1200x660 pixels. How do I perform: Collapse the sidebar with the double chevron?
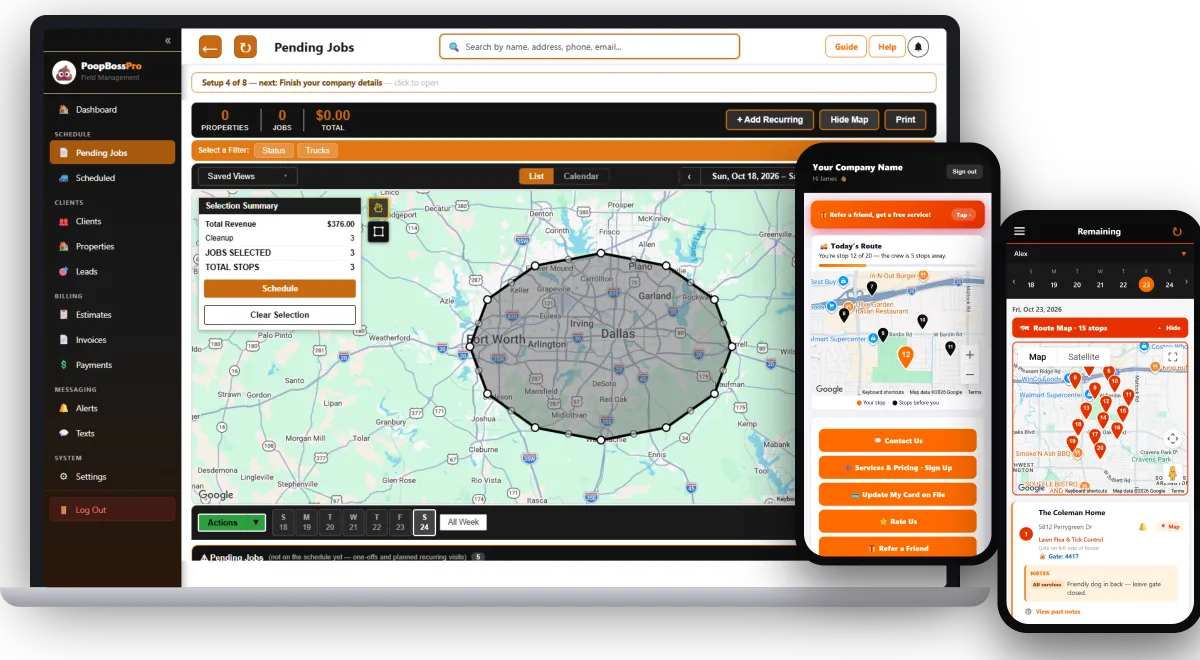pyautogui.click(x=168, y=41)
